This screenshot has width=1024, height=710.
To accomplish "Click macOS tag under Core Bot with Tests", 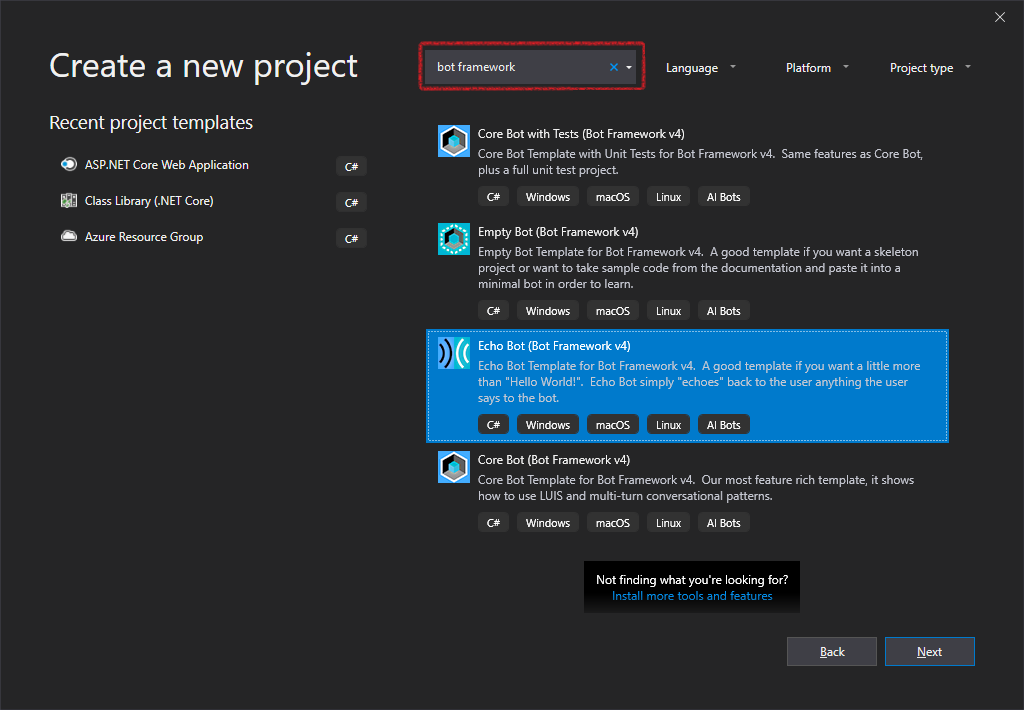I will pos(613,197).
